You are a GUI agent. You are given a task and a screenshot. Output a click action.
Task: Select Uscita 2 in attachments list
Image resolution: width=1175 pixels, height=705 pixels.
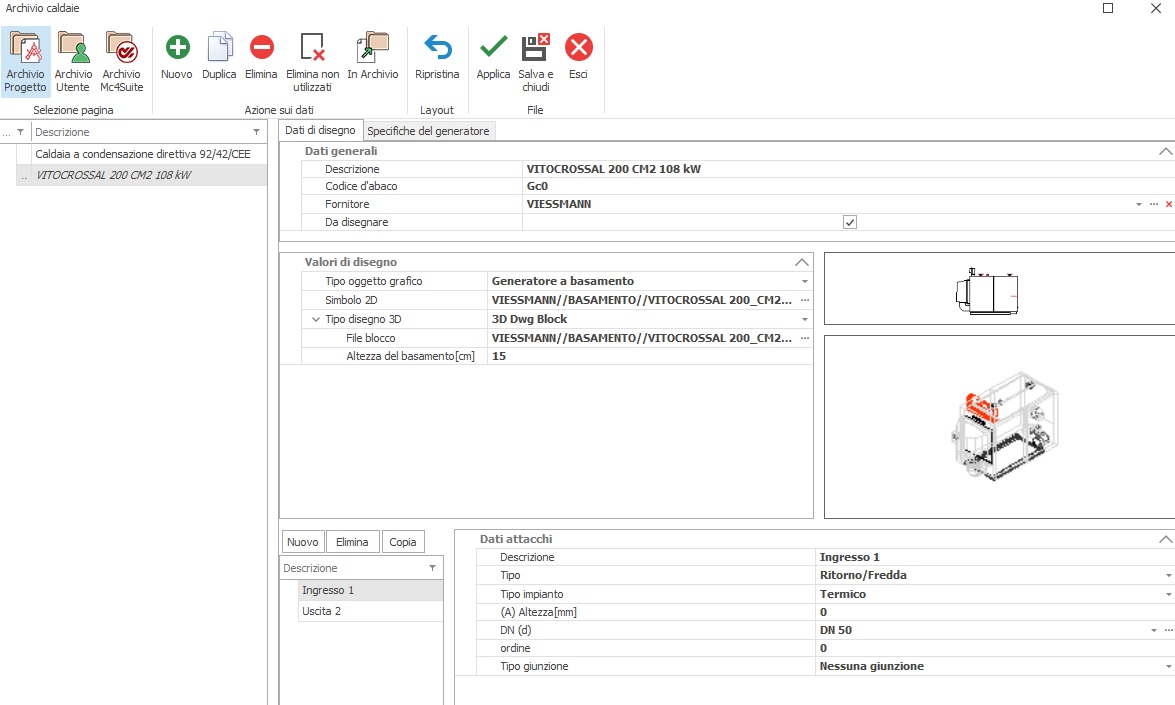tap(322, 611)
